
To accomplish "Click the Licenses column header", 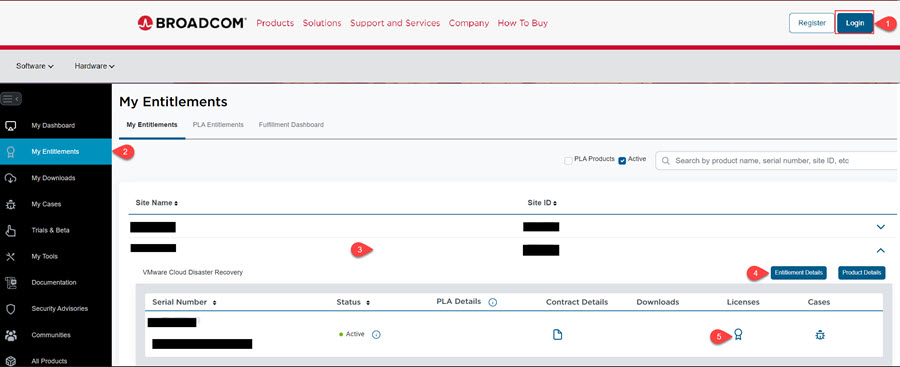I will [743, 302].
